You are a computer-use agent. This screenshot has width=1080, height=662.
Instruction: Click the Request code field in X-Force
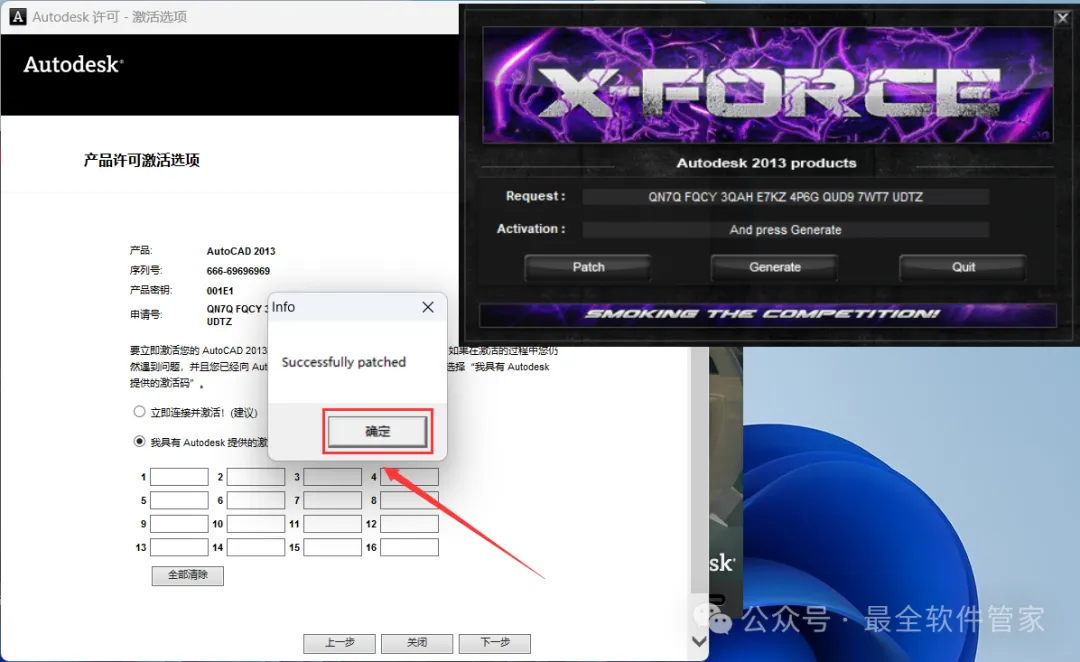pyautogui.click(x=785, y=197)
